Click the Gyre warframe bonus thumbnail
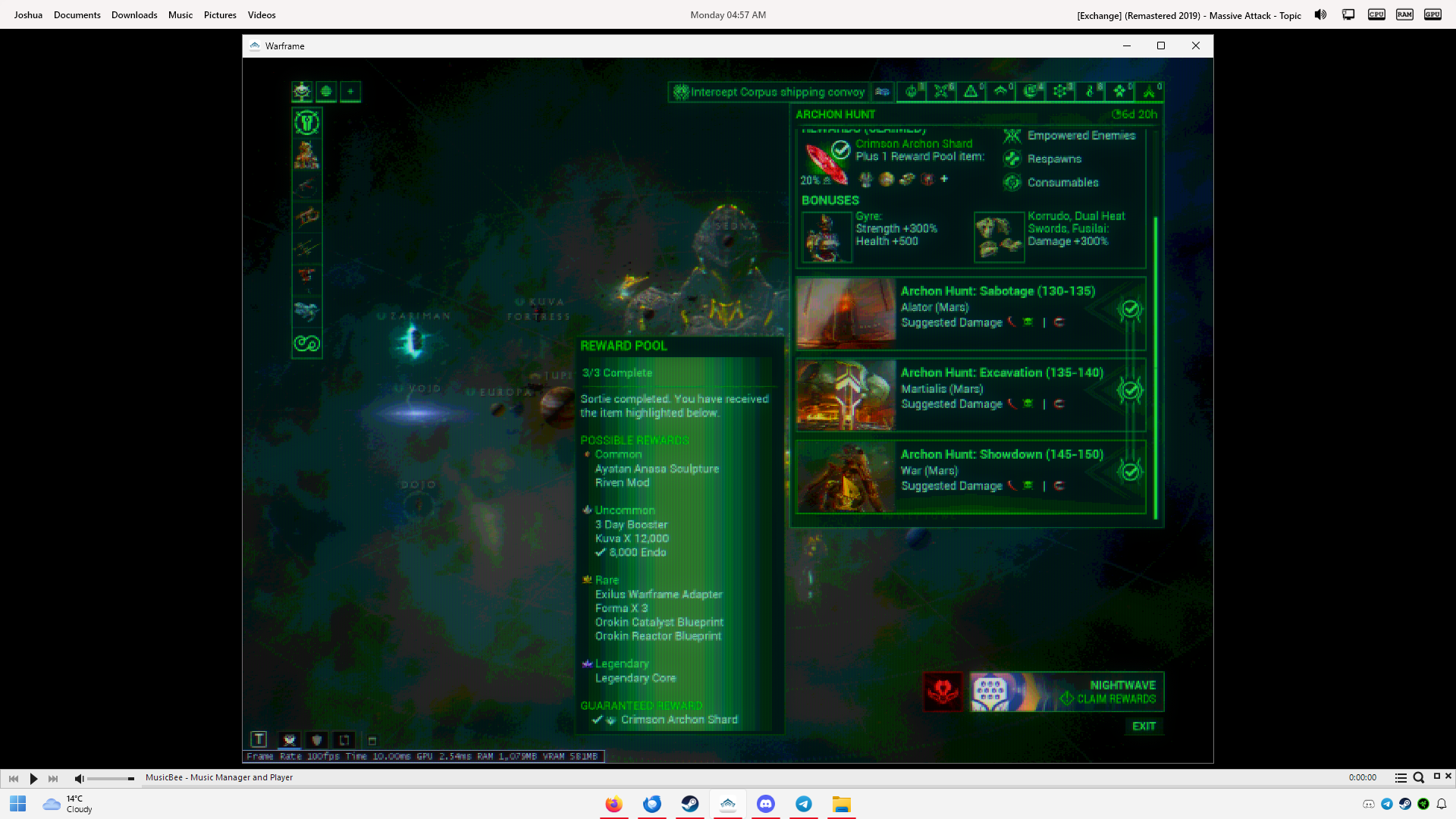This screenshot has height=819, width=1456. pyautogui.click(x=827, y=237)
